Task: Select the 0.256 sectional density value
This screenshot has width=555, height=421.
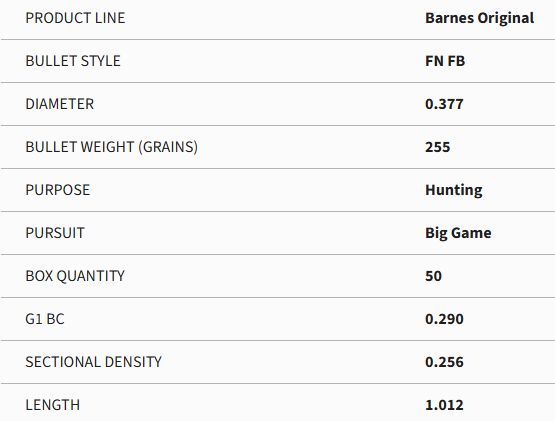Action: coord(444,362)
